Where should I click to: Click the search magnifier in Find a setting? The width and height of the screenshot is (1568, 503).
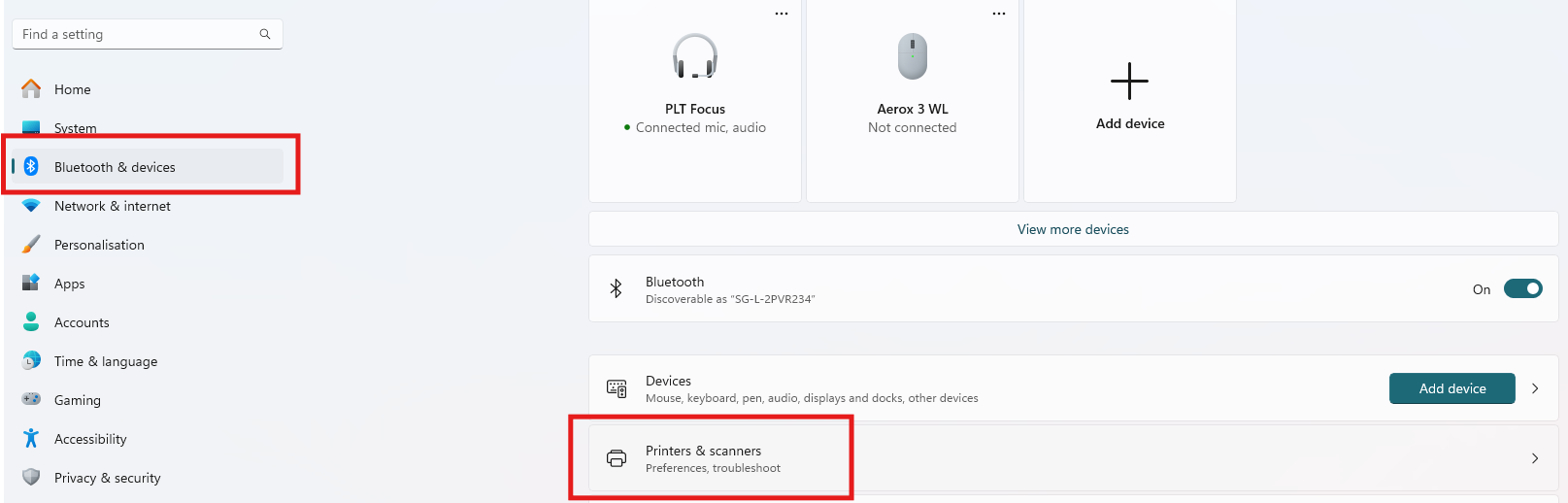(265, 34)
